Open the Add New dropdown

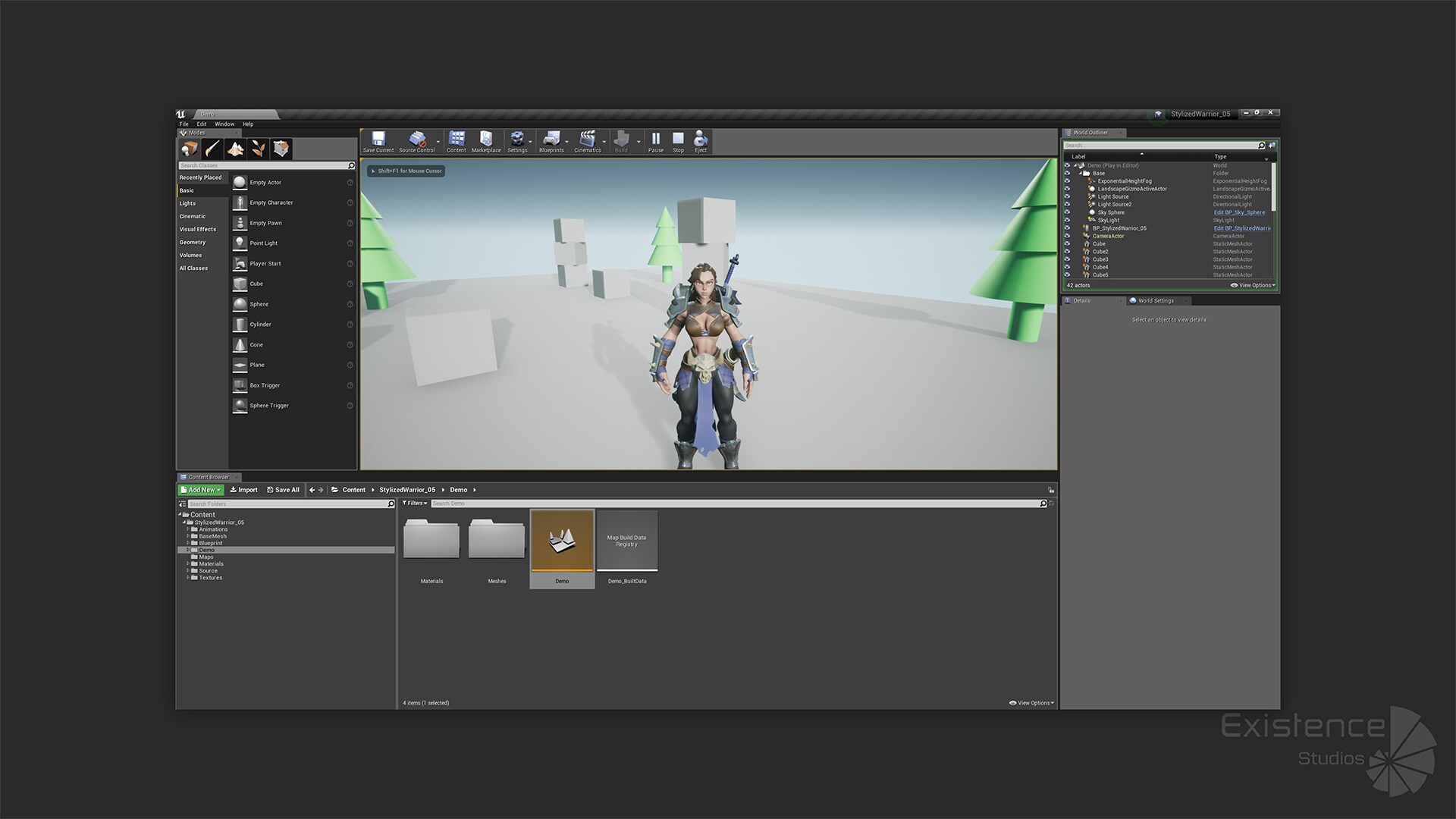point(201,490)
